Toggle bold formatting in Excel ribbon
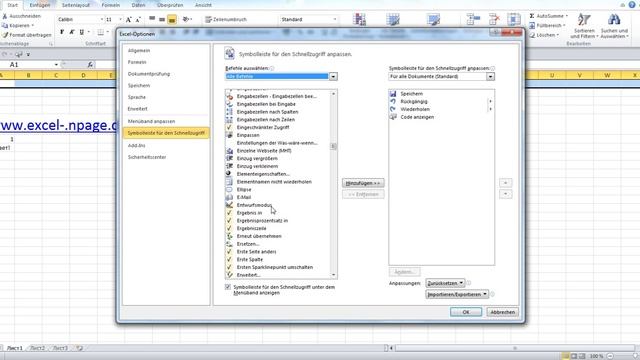640x360 pixels. point(62,32)
